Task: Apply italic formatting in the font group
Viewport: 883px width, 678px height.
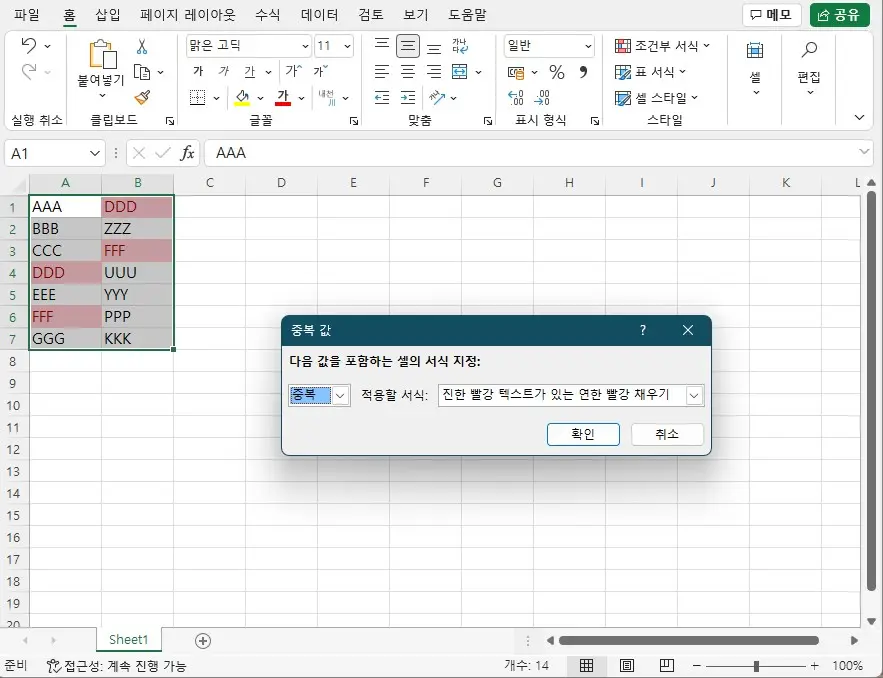Action: click(224, 71)
